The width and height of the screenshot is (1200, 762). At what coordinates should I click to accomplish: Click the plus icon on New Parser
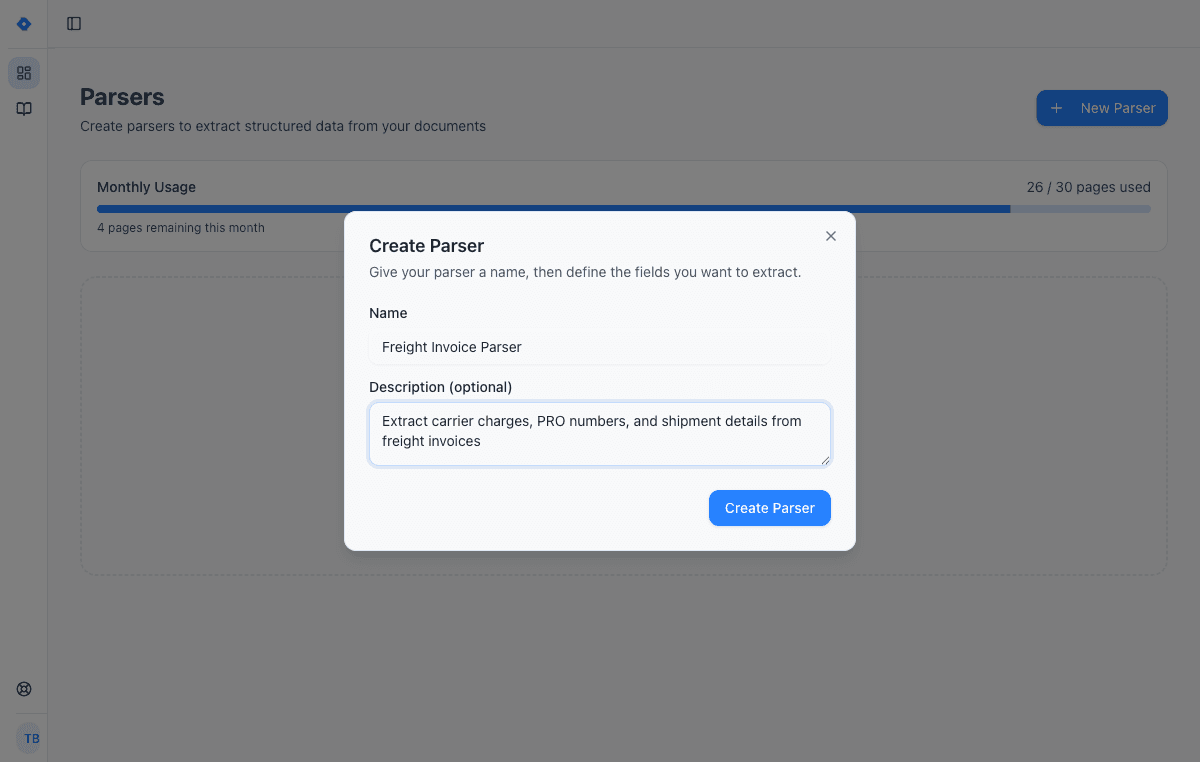tap(1058, 107)
